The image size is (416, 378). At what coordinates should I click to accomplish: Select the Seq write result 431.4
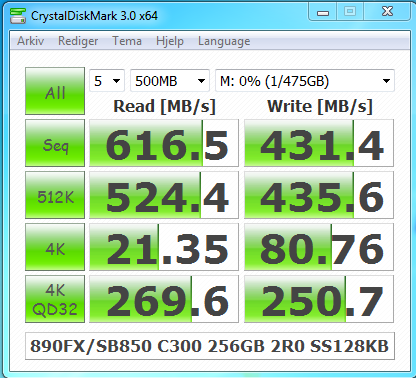pyautogui.click(x=319, y=143)
